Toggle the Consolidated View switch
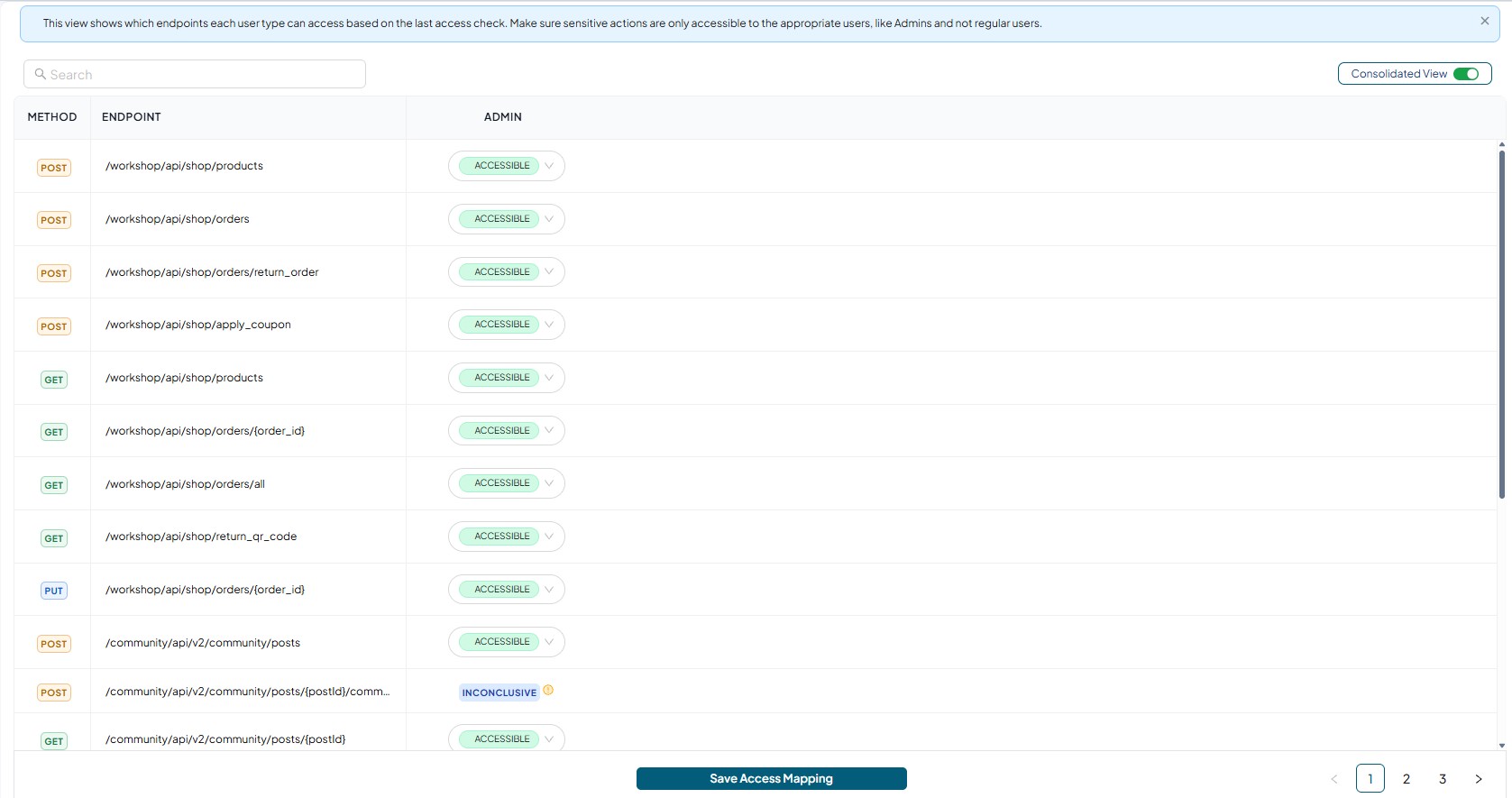Viewport: 1512px width, 798px height. (1466, 74)
